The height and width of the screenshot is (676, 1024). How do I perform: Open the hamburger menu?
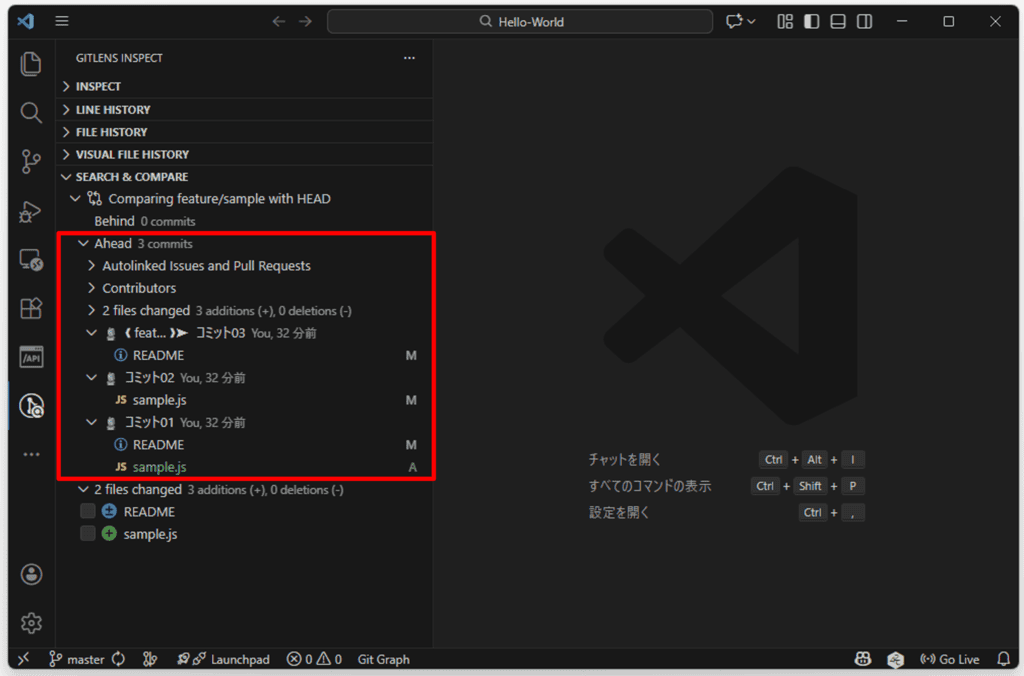pyautogui.click(x=62, y=21)
